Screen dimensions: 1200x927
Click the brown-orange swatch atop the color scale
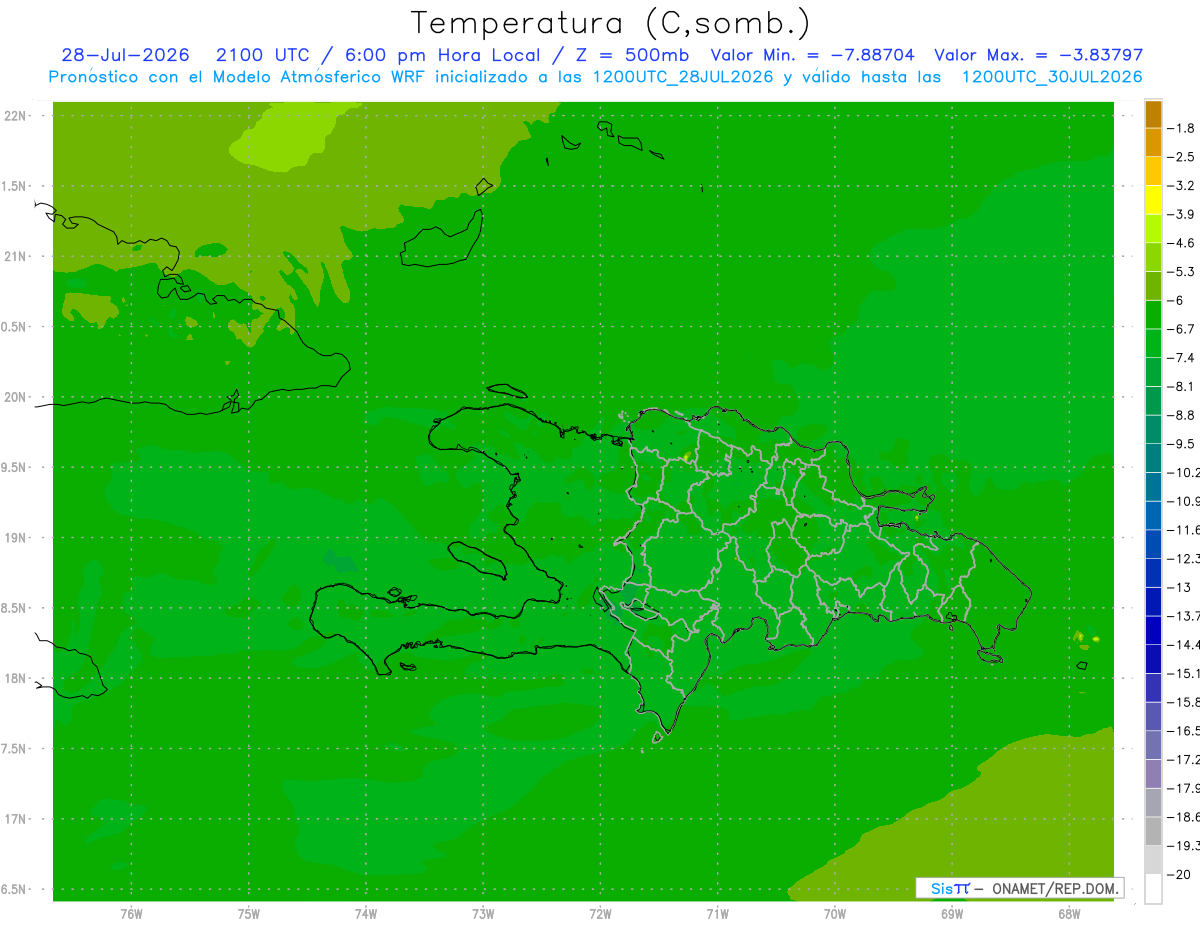tap(1153, 114)
